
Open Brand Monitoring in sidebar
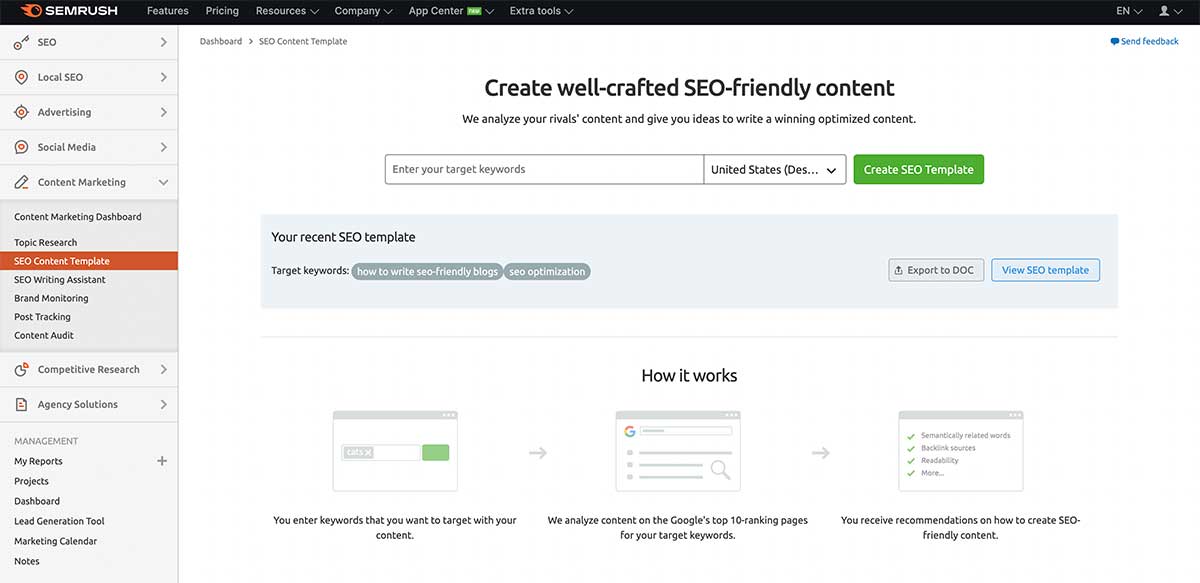click(x=51, y=298)
